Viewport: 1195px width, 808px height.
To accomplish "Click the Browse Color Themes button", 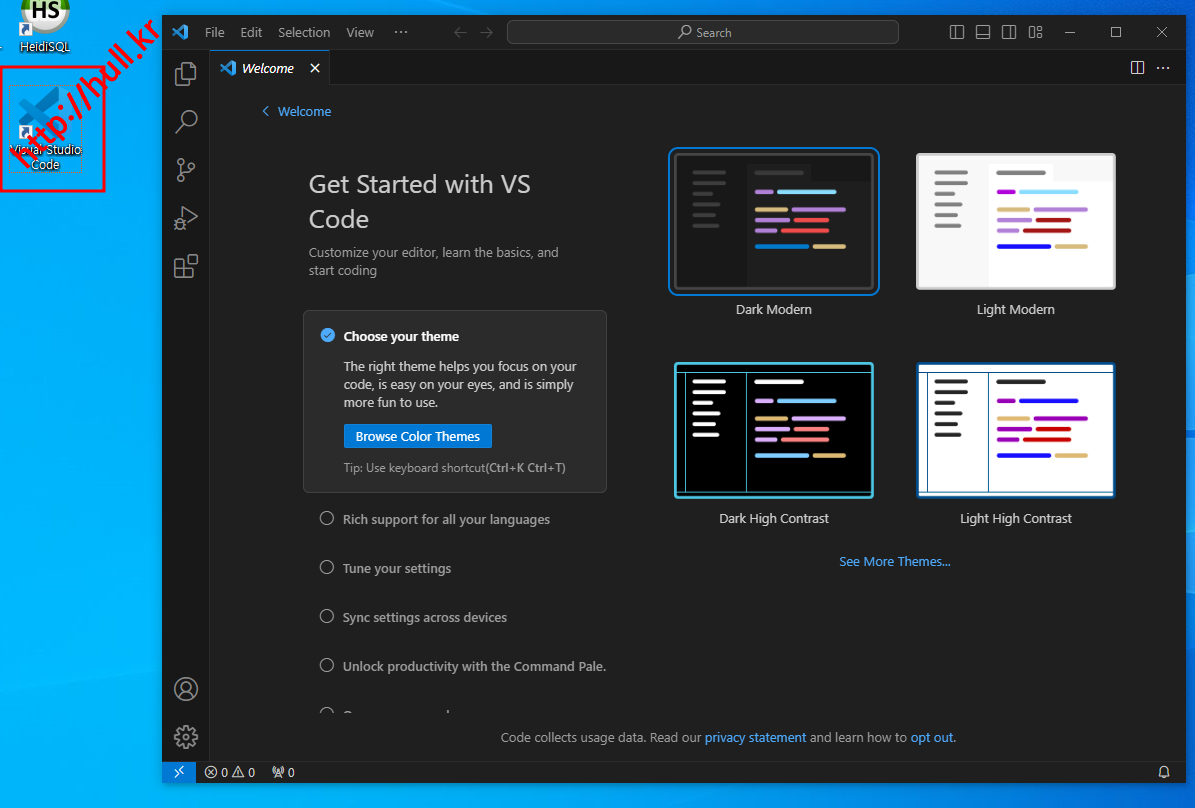I will [417, 437].
